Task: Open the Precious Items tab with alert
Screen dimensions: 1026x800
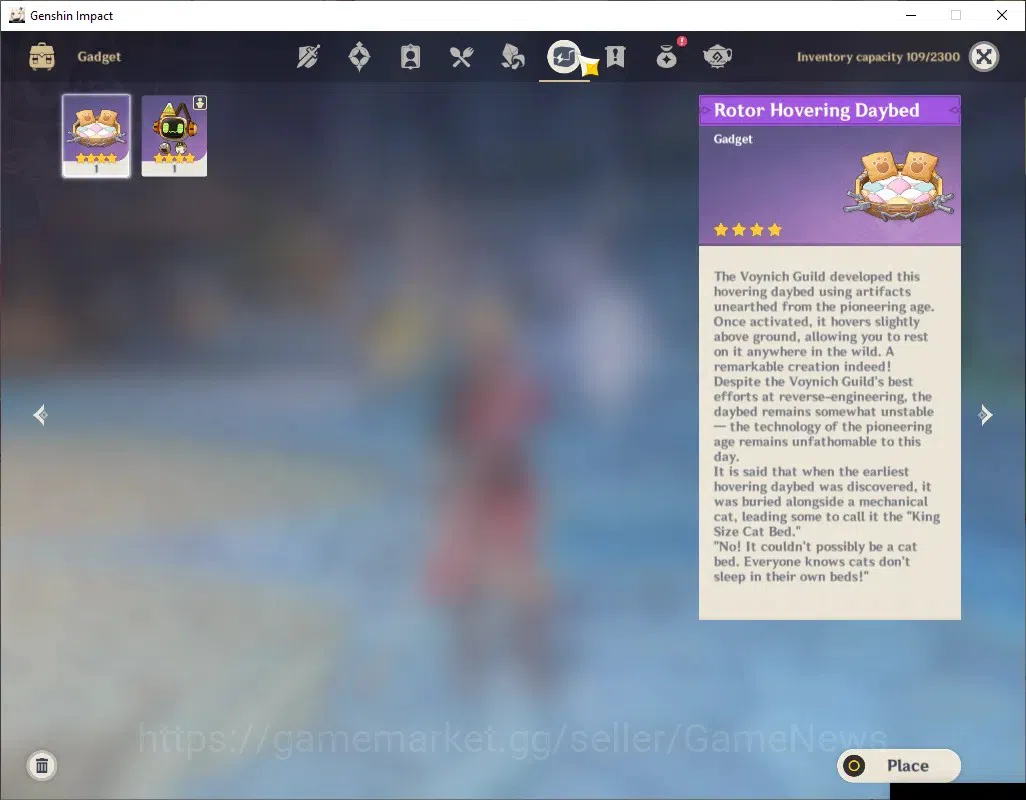Action: [667, 57]
